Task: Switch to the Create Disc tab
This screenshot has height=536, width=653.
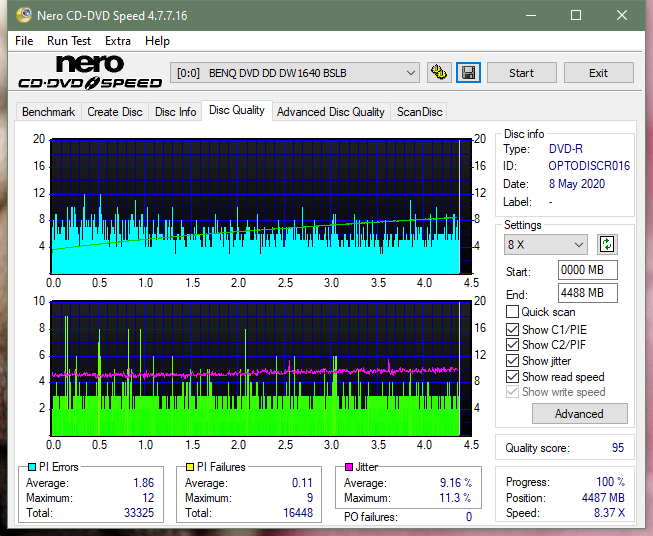Action: (x=115, y=112)
